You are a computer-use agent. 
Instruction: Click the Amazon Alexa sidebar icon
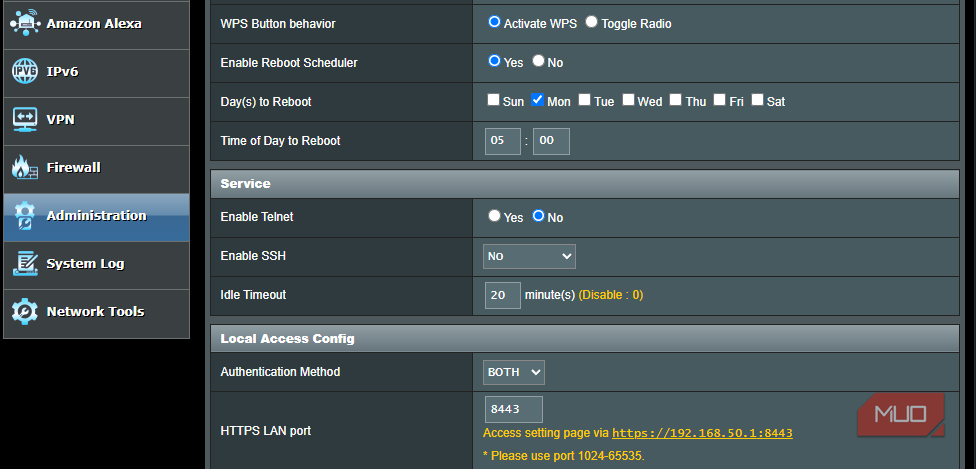25,23
